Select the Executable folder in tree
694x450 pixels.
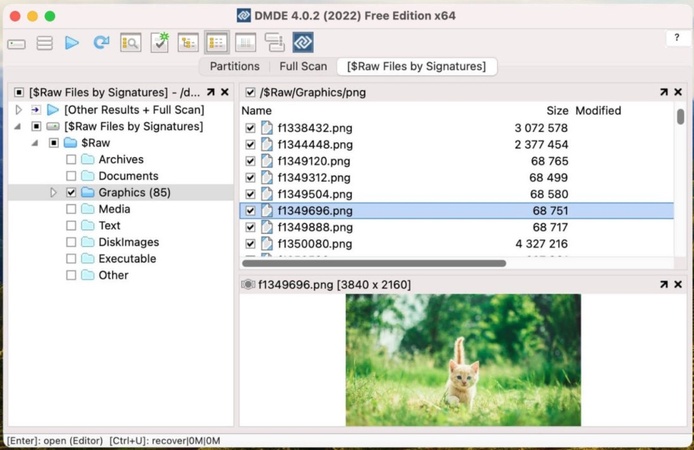pyautogui.click(x=127, y=258)
